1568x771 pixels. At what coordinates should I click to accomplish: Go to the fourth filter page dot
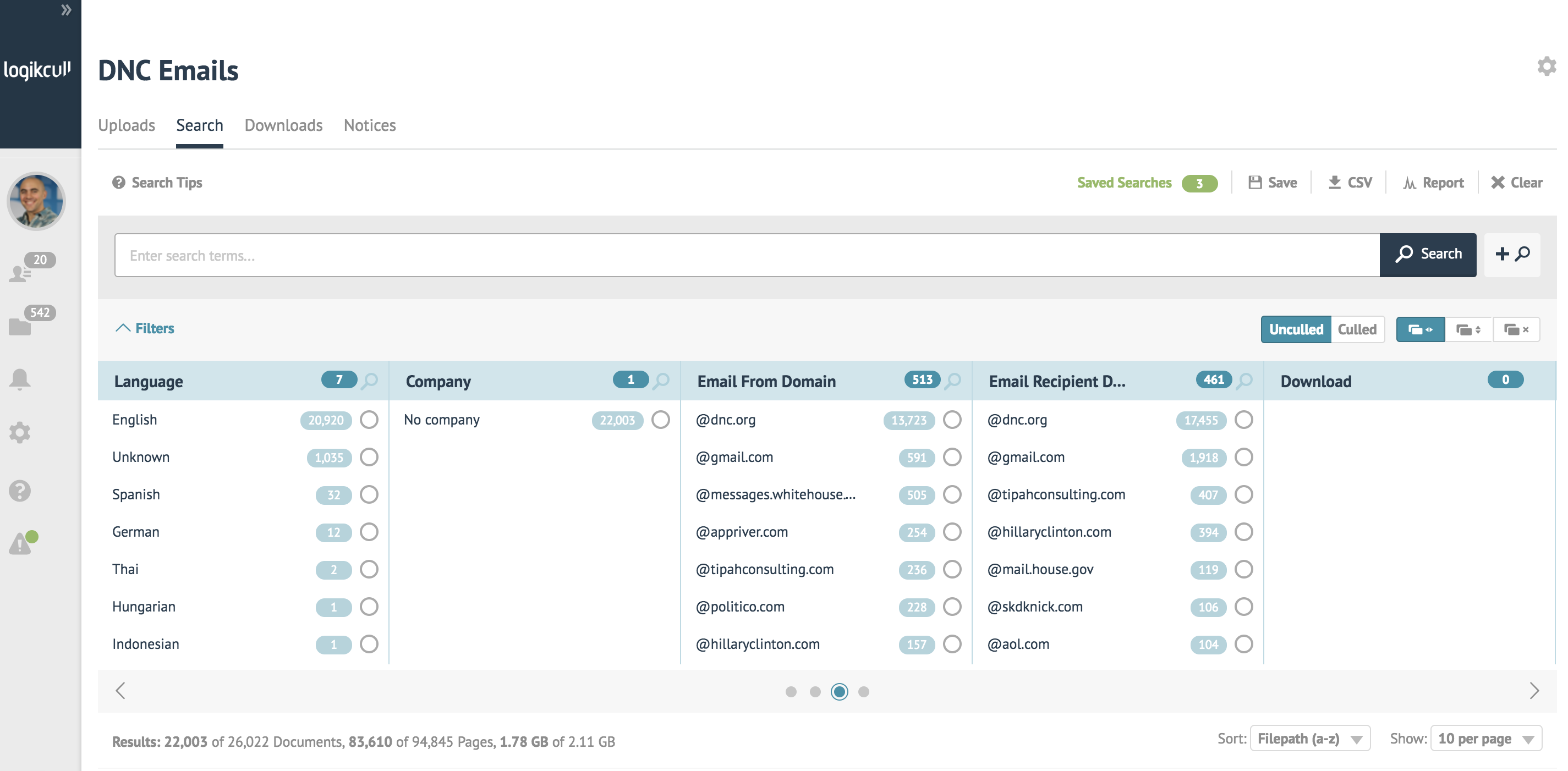pos(863,691)
